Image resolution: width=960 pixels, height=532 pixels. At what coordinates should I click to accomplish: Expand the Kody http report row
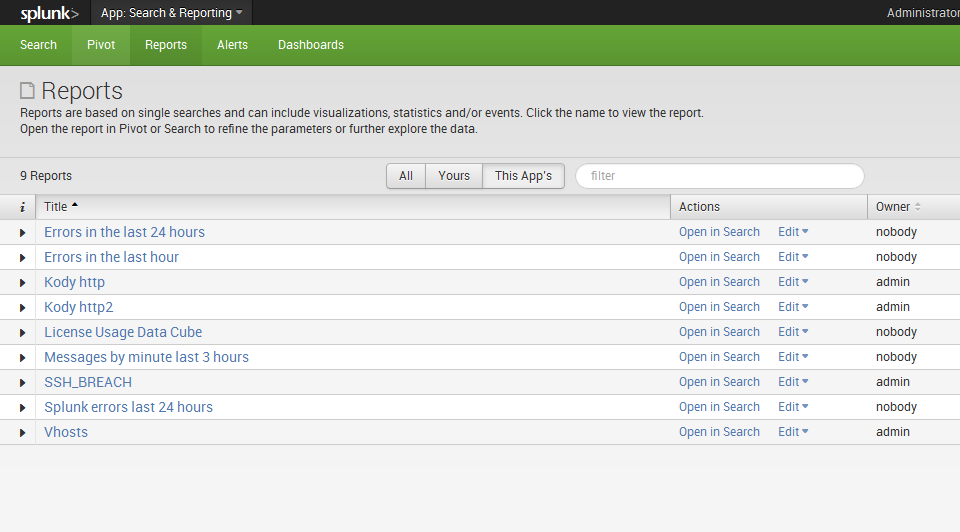click(x=22, y=282)
